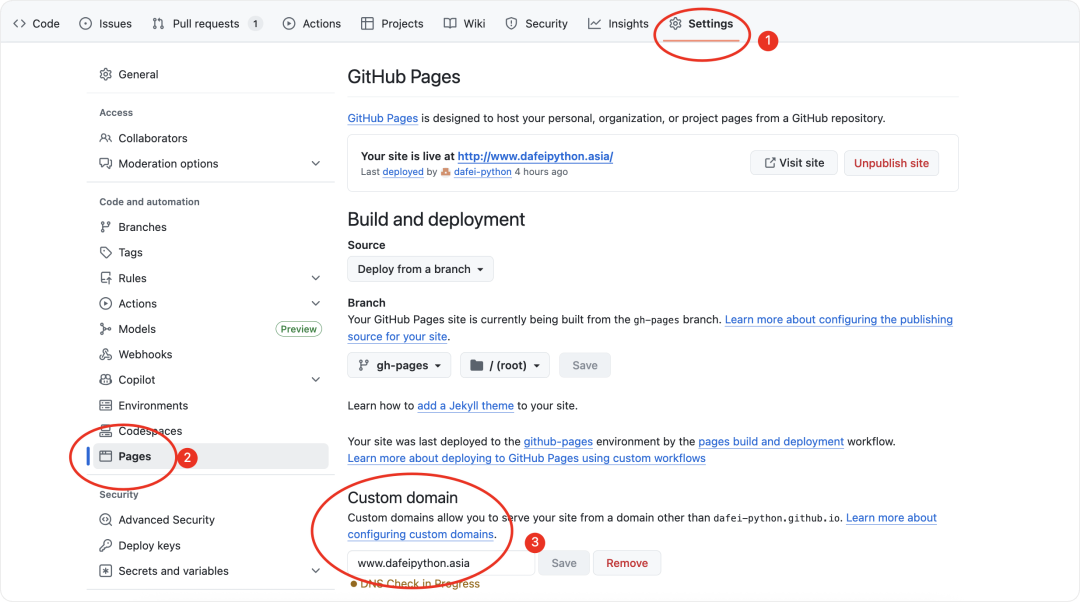Click the Projects table icon
The height and width of the screenshot is (602, 1080).
tap(367, 23)
